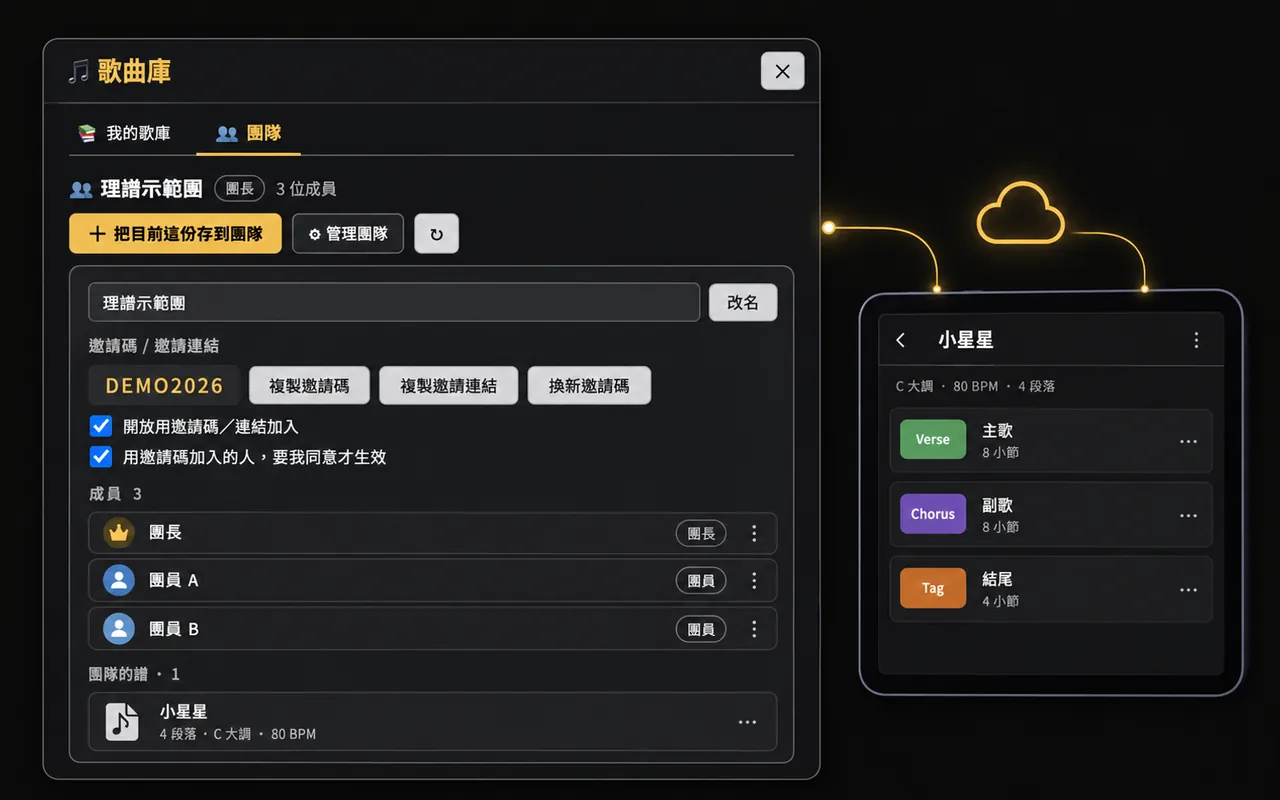Click the avatar icon of 團員 B
The width and height of the screenshot is (1280, 800).
coord(119,629)
